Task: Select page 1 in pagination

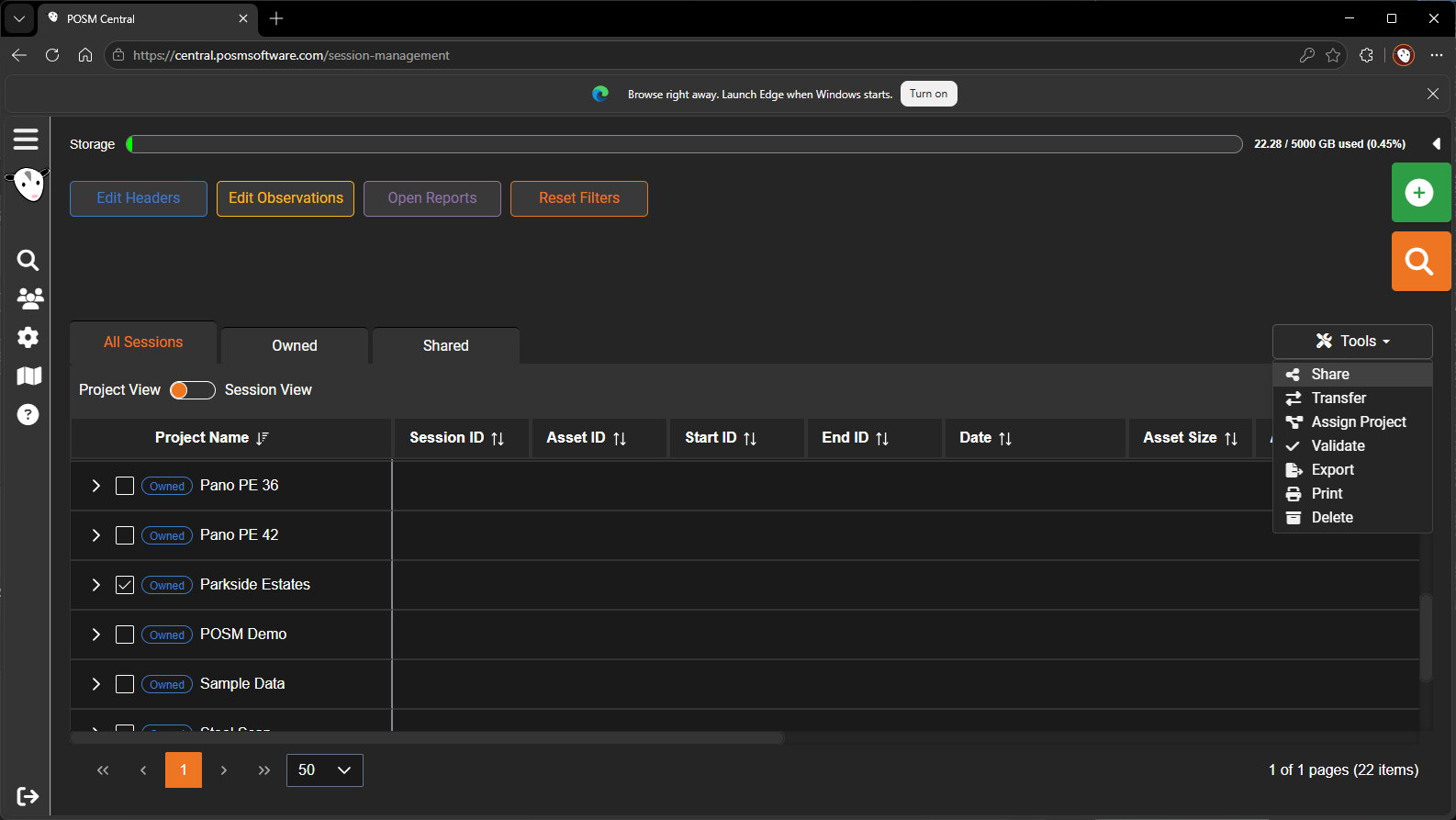Action: coord(184,770)
